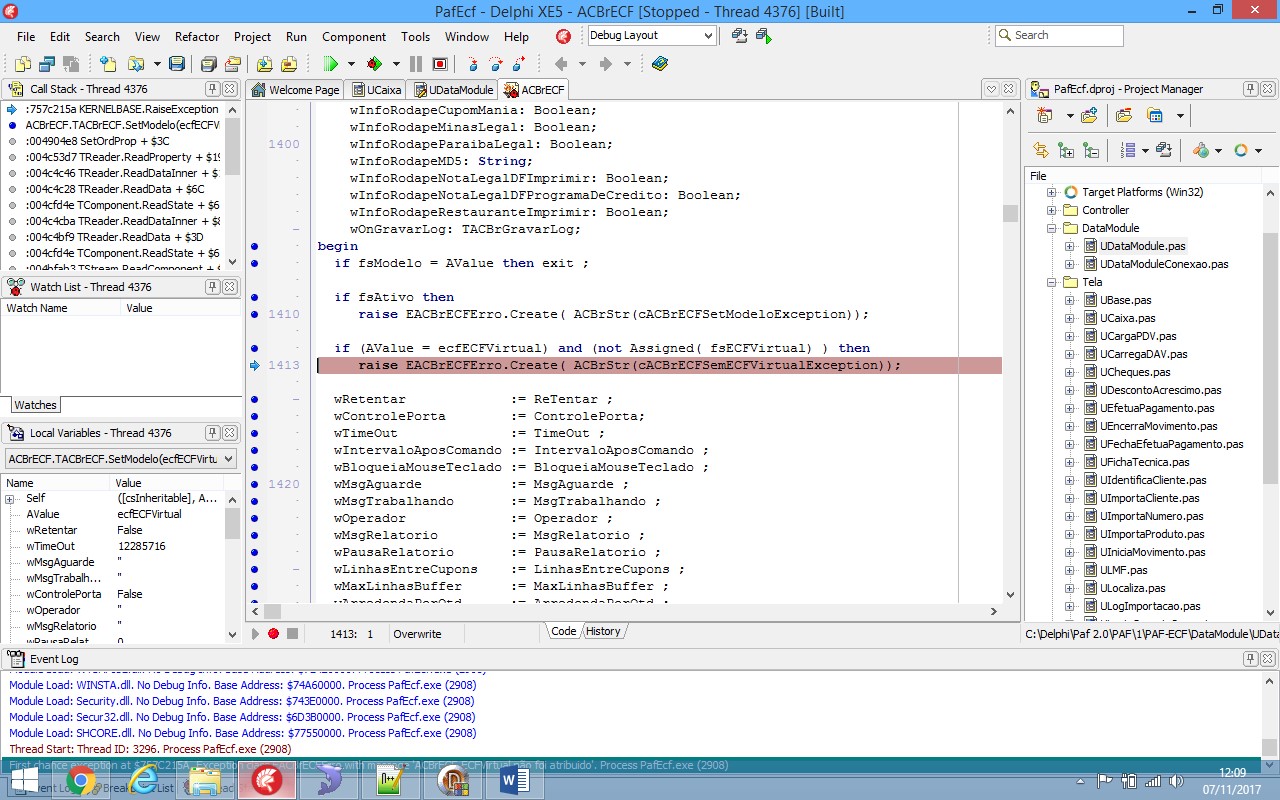Click Sync with code editor icon
The width and height of the screenshot is (1280, 800).
click(x=1041, y=150)
